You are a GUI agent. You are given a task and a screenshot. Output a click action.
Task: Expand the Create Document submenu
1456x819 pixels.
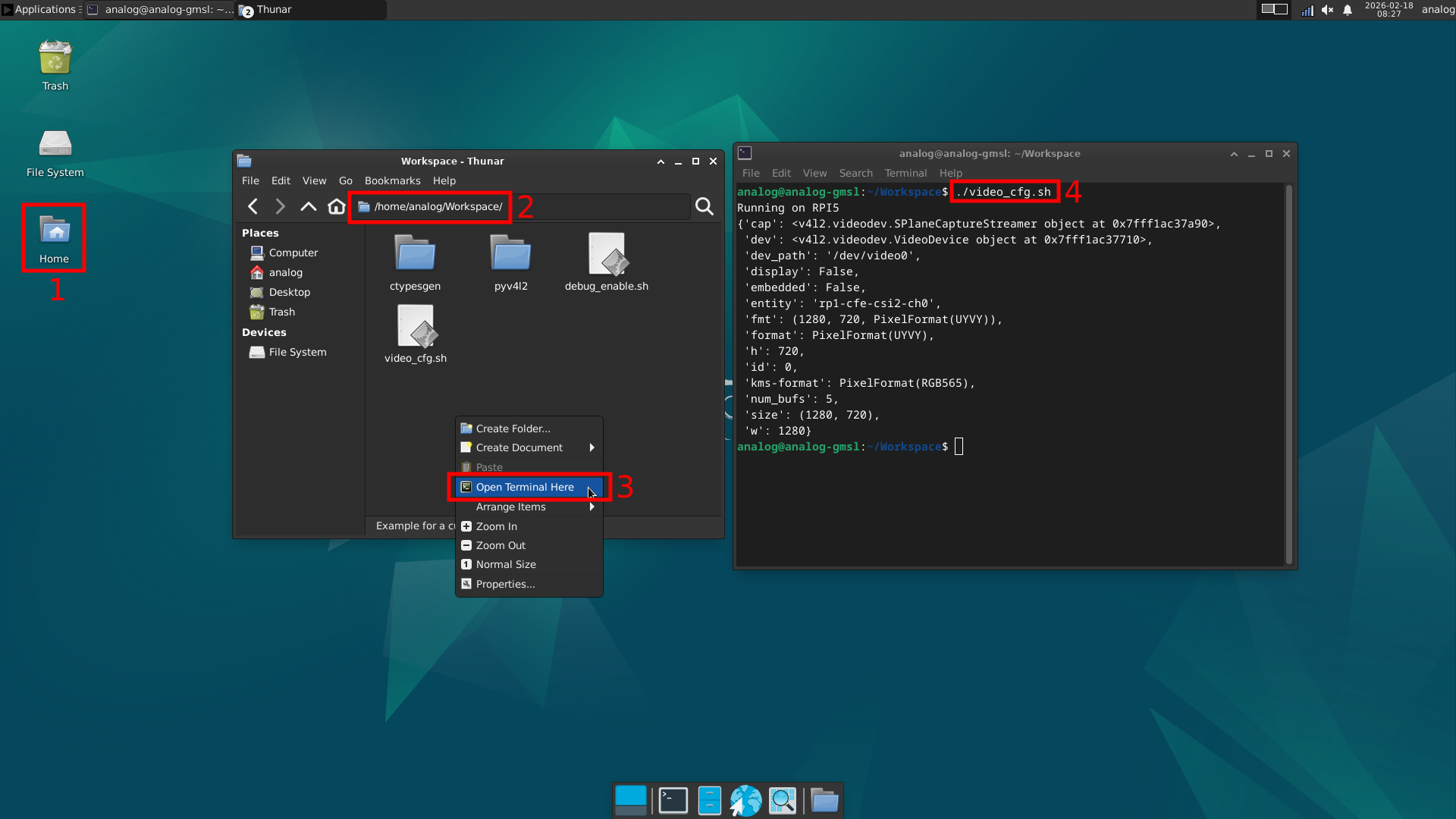(519, 447)
